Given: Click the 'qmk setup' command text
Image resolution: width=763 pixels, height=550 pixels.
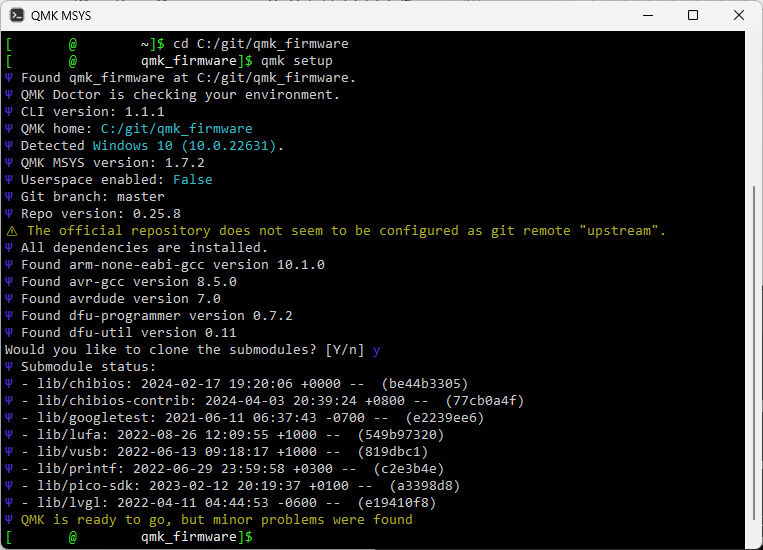Looking at the screenshot, I should click(x=296, y=61).
